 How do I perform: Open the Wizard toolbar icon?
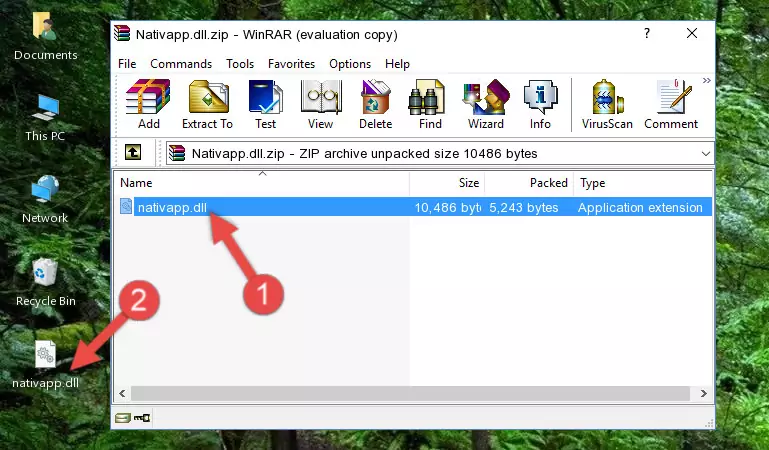(x=486, y=104)
